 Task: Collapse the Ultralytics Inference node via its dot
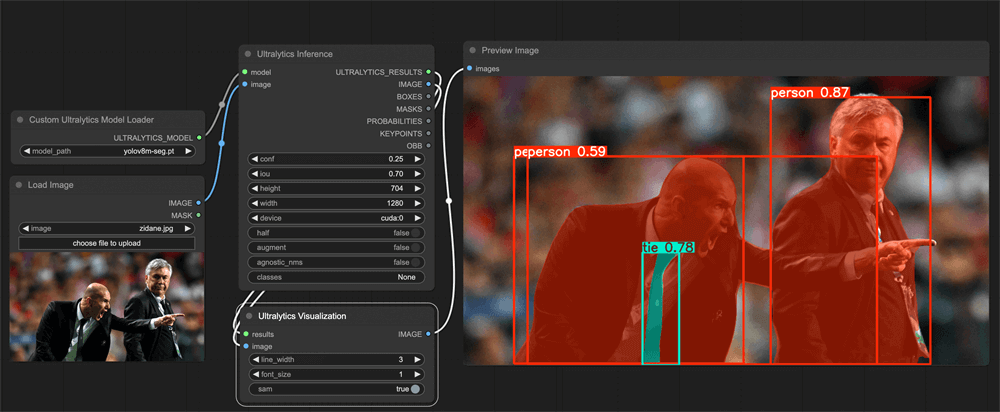click(248, 54)
